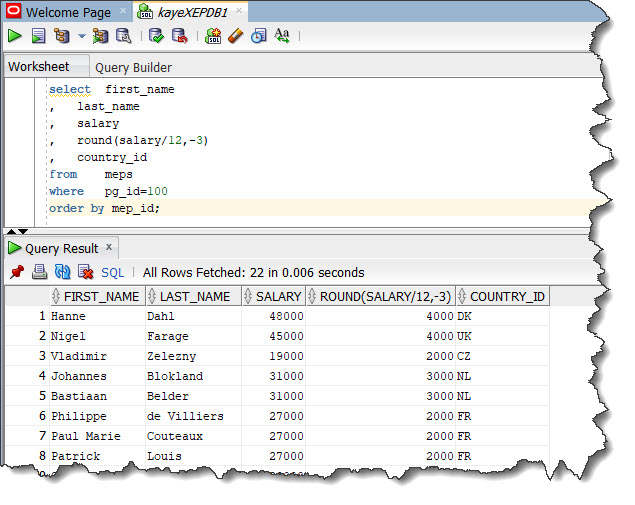Click the COUNTRY_ID column header
Viewport: 635px width, 505px height.
[503, 296]
